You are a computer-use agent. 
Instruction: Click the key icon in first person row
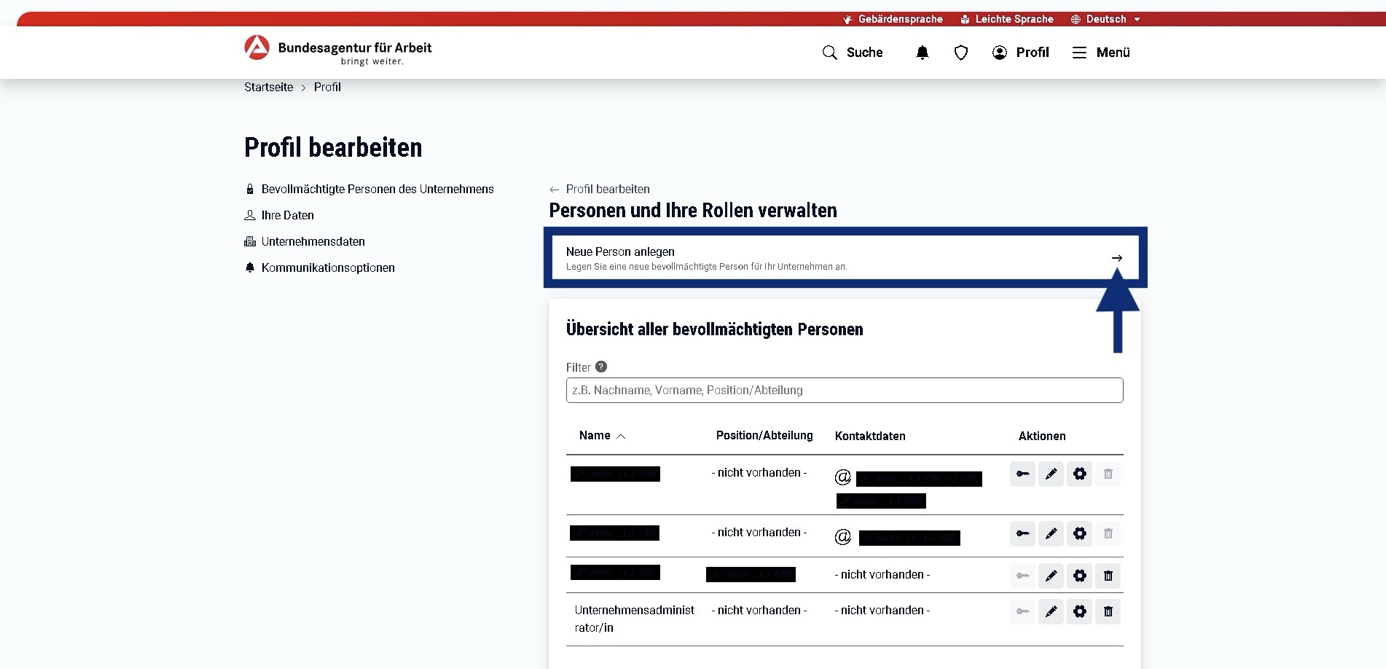pos(1022,474)
